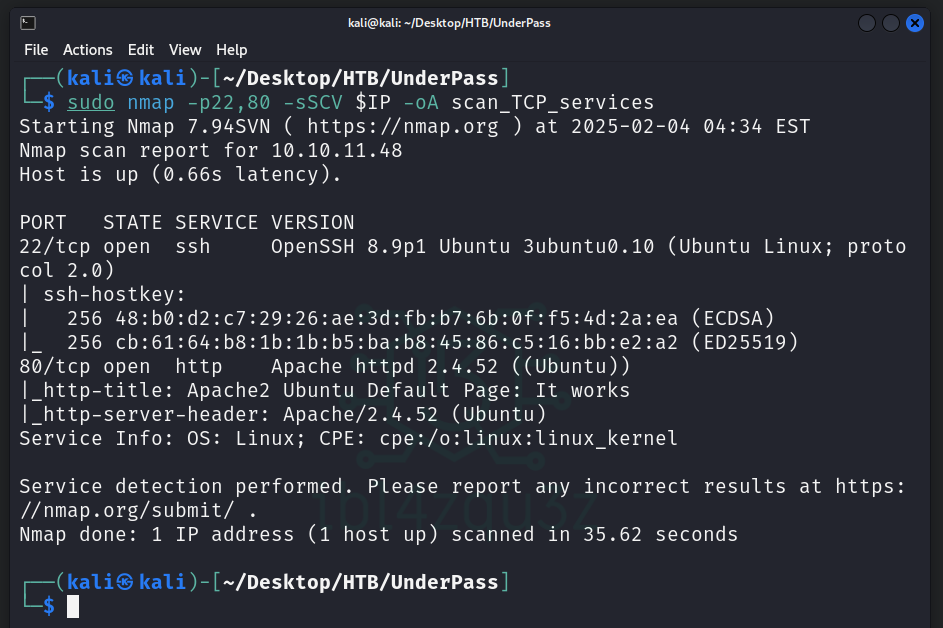The width and height of the screenshot is (943, 628).
Task: Click the Kali dragon icon in the bottom prompt
Action: pyautogui.click(x=125, y=582)
